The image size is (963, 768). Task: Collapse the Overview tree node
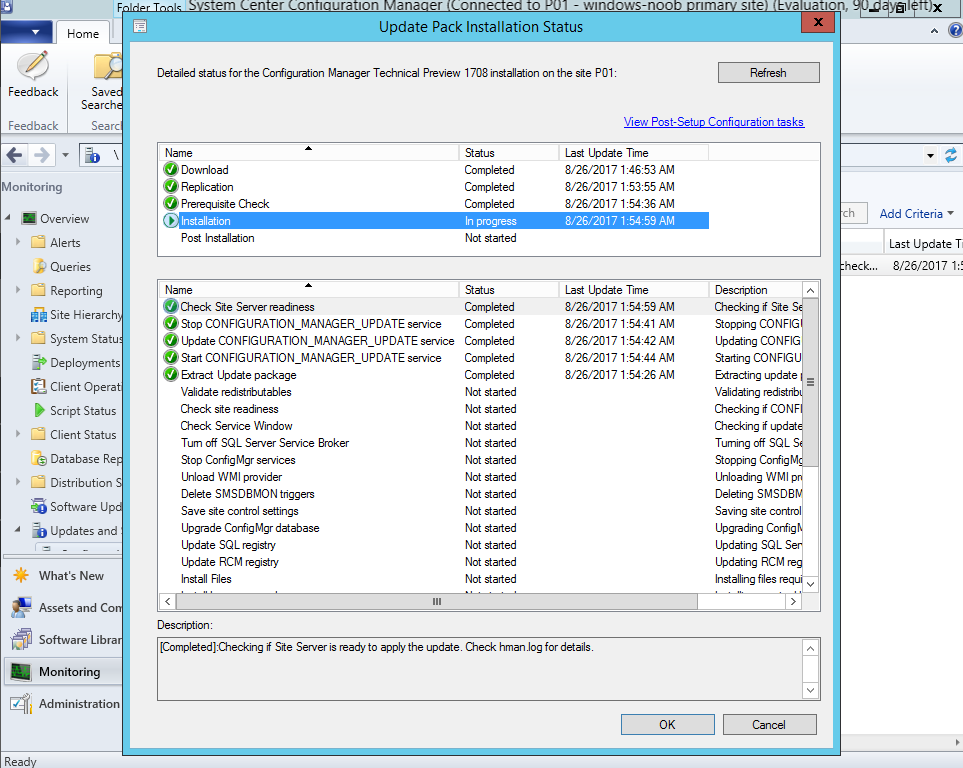[8, 217]
